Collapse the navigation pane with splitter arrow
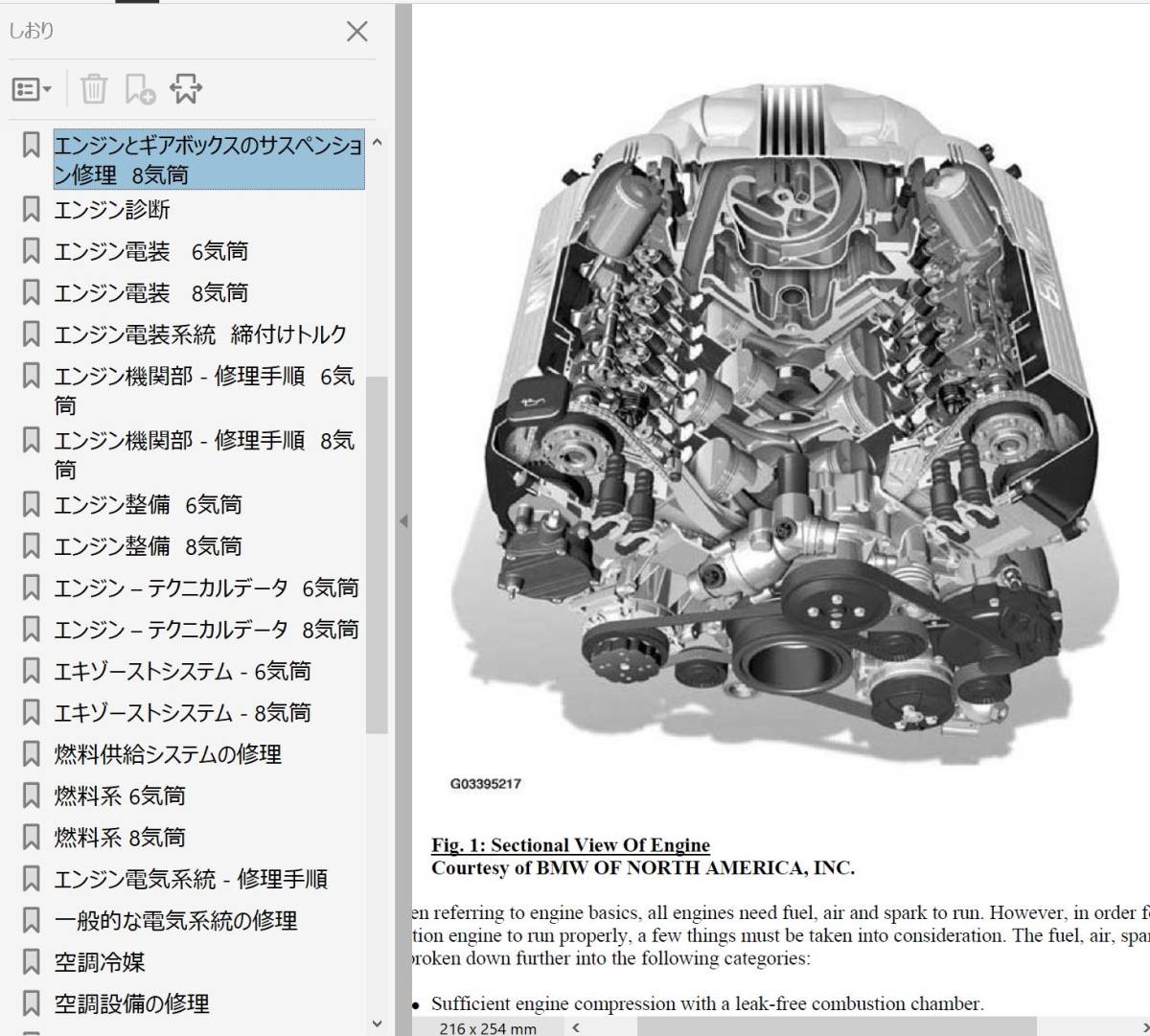 coord(403,521)
